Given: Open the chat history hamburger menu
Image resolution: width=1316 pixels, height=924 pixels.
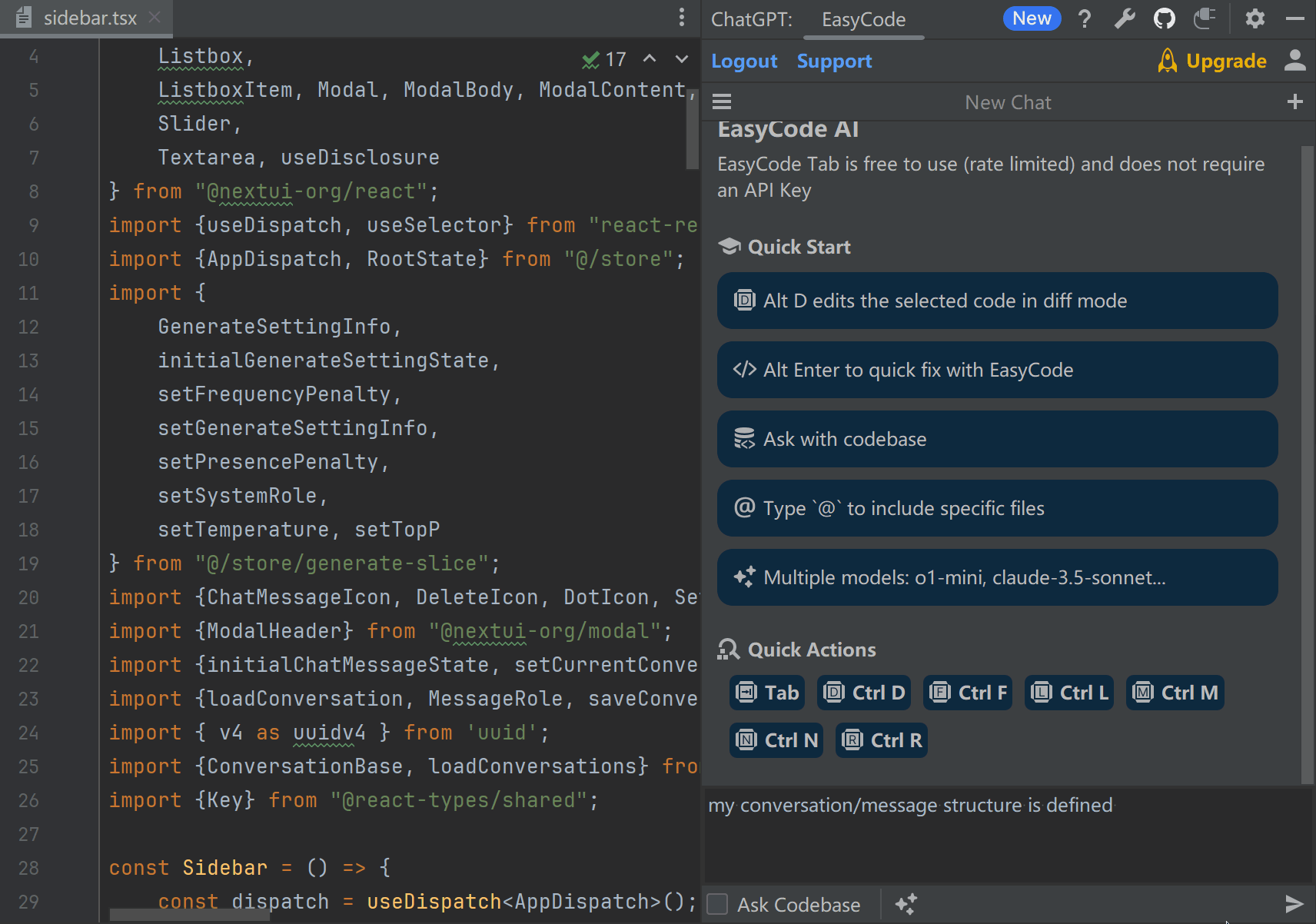Looking at the screenshot, I should [x=722, y=102].
